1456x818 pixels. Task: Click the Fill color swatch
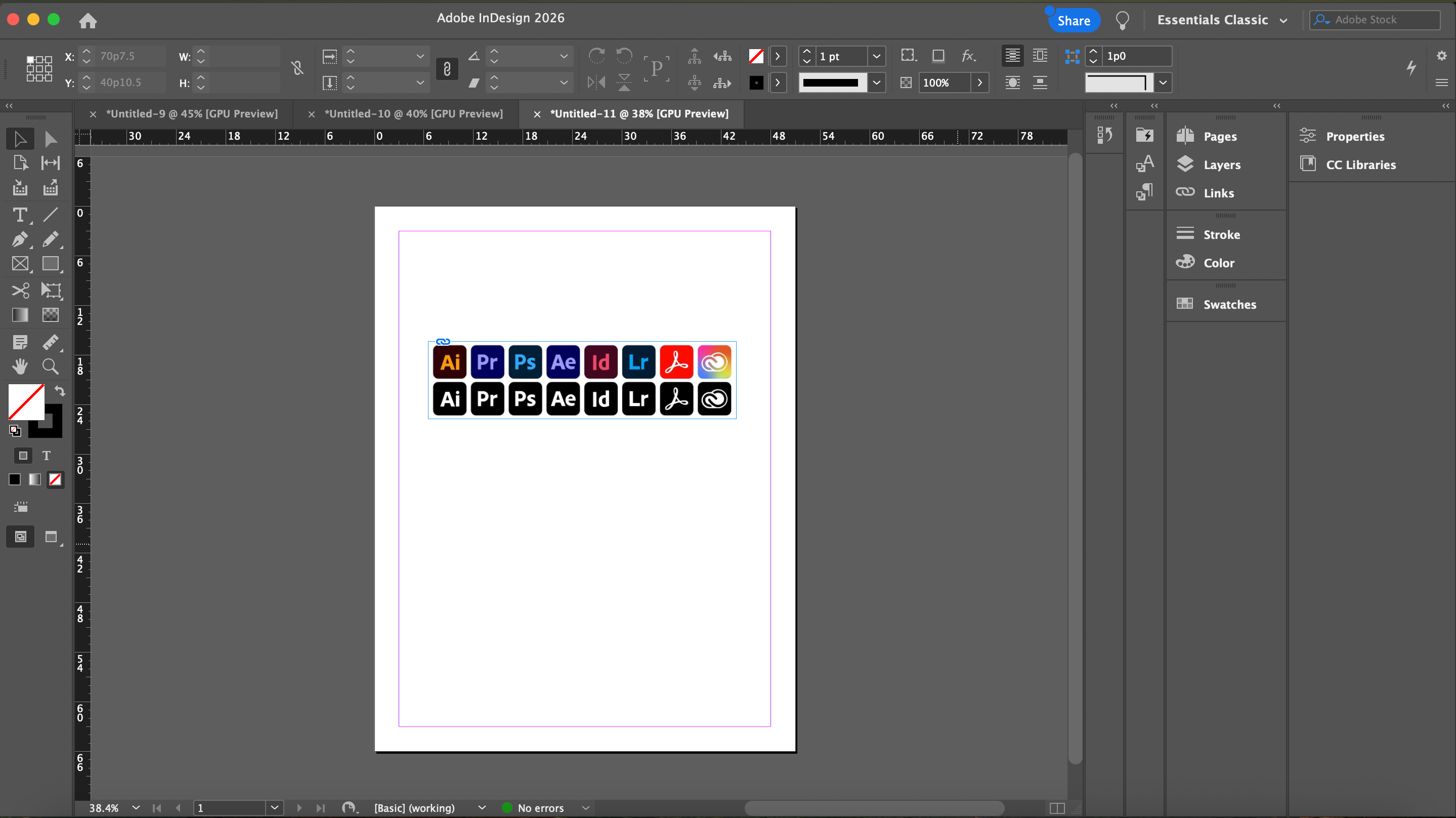click(x=26, y=401)
